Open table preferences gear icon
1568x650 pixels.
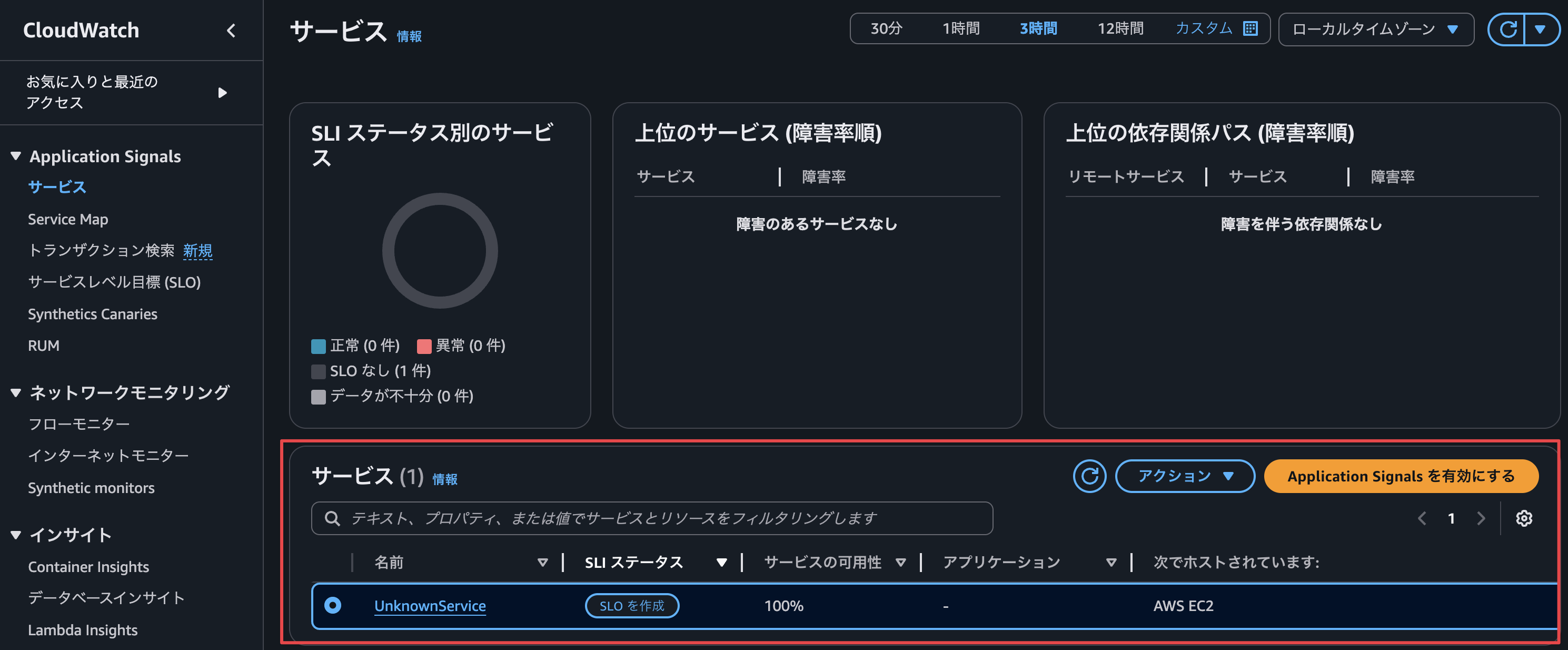(1524, 518)
